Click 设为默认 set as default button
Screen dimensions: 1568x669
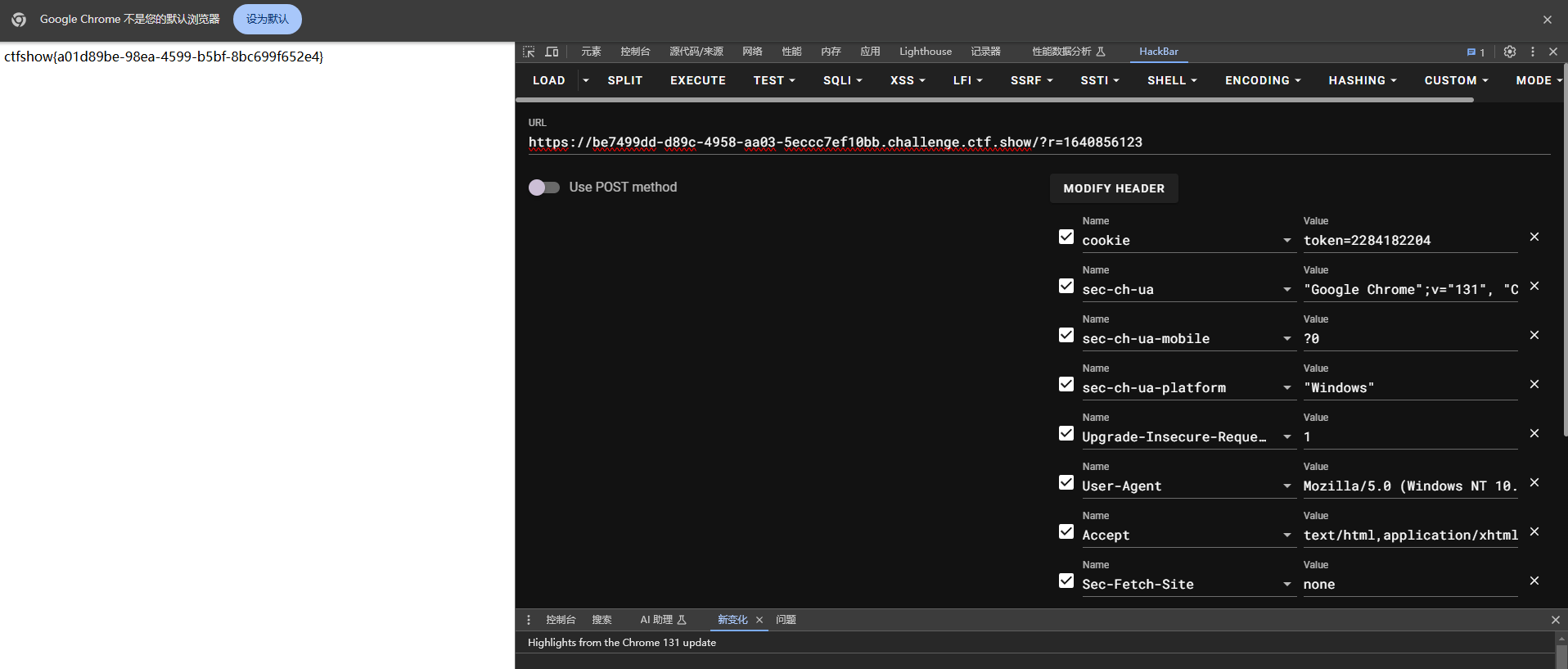click(268, 20)
